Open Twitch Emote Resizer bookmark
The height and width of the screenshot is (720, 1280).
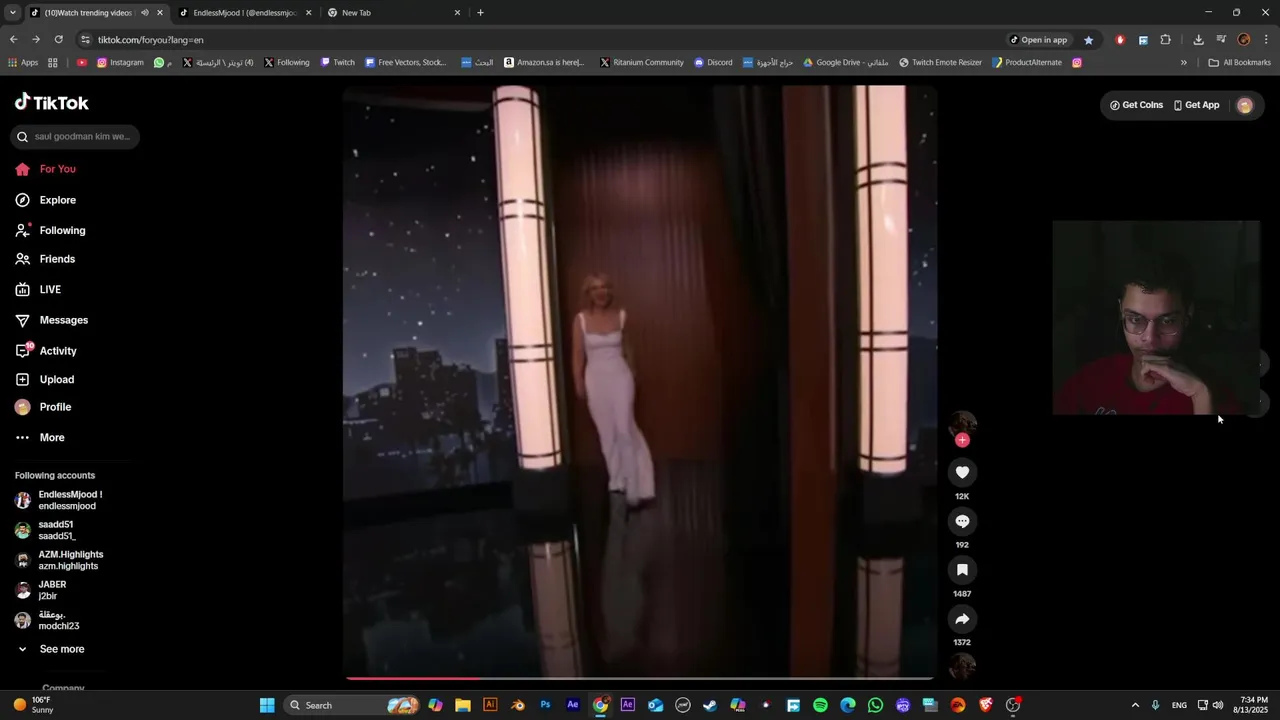click(941, 62)
